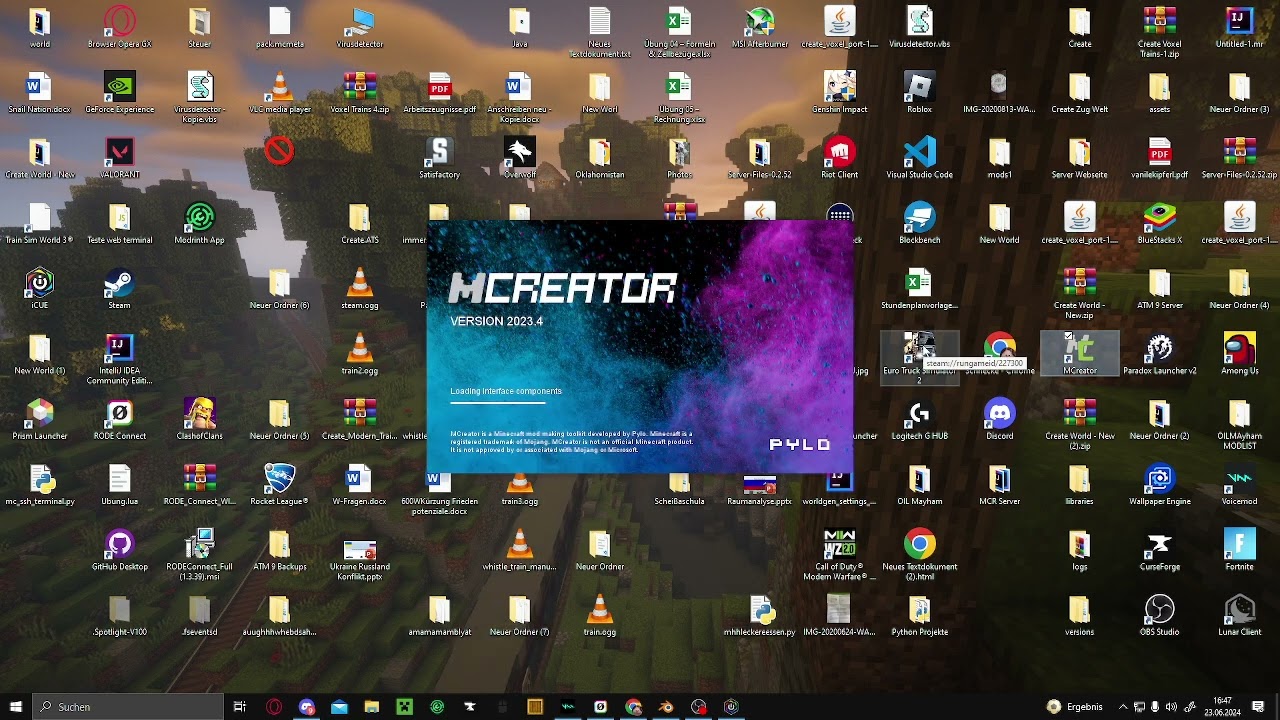Select the Riot Client desktop icon

(x=839, y=158)
